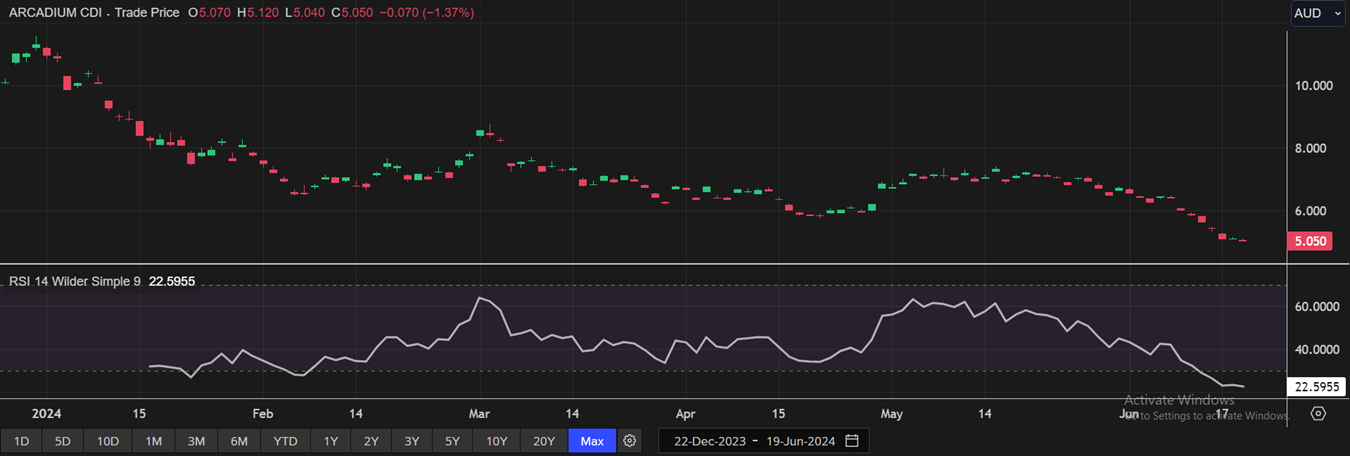
Task: Open the date range calendar picker
Action: (852, 441)
